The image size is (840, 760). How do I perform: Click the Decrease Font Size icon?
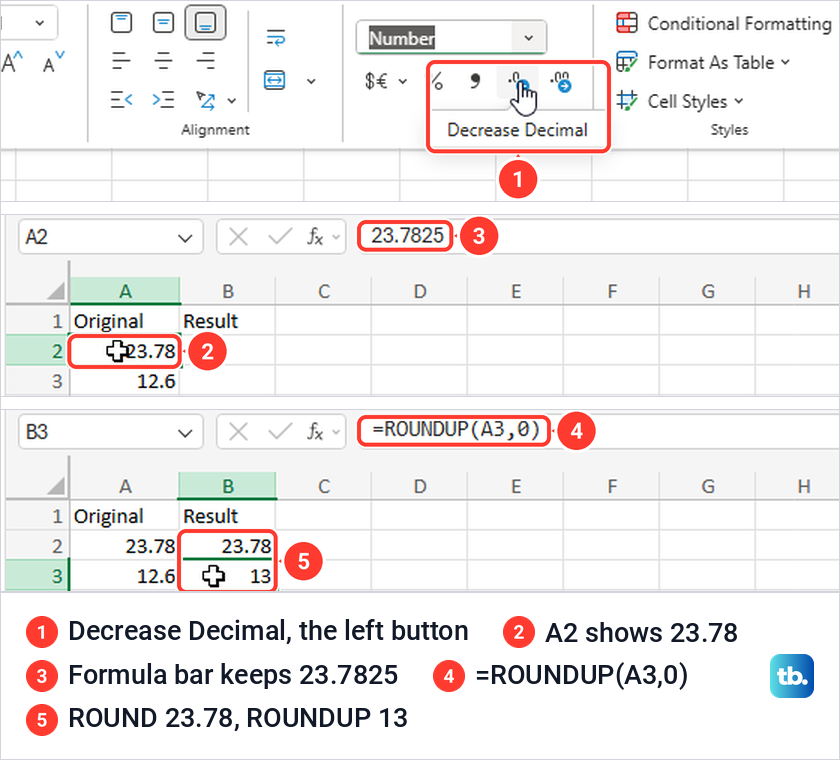pyautogui.click(x=54, y=62)
